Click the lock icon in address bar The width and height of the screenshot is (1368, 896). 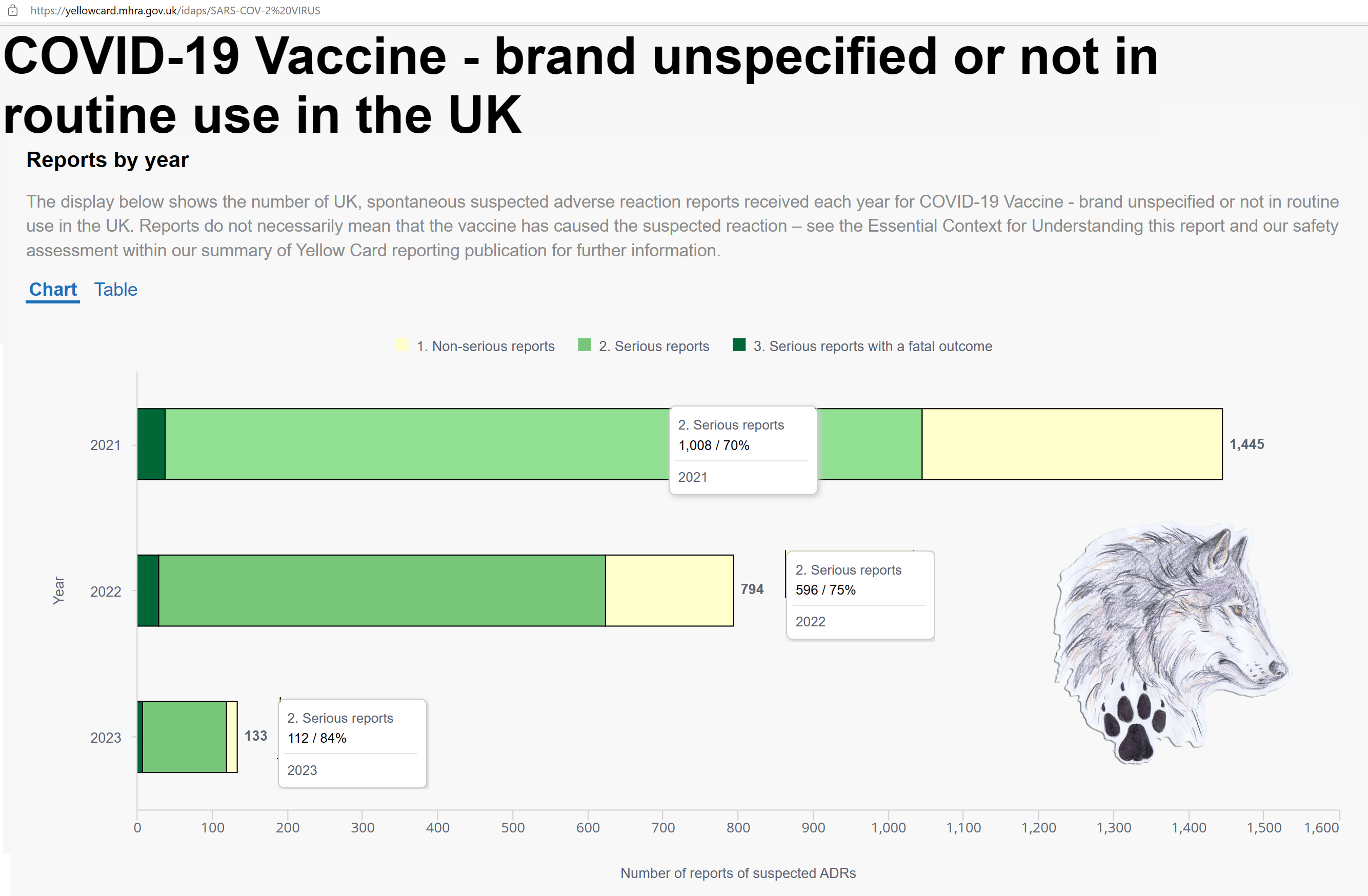(x=13, y=10)
